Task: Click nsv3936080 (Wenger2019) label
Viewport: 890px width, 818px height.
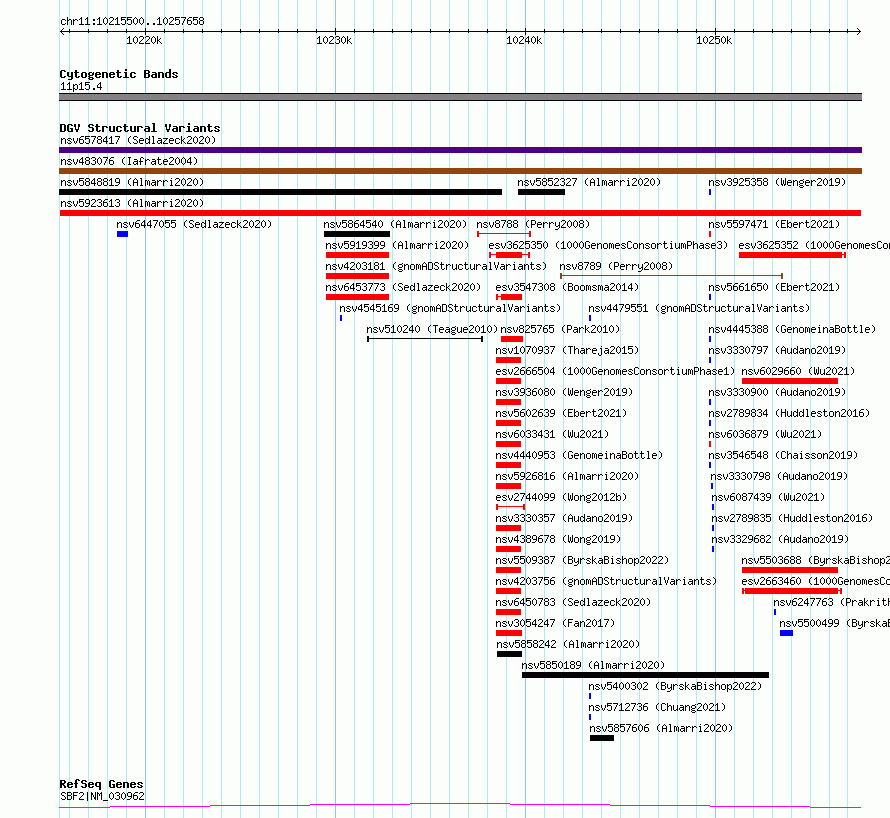Action: pos(564,392)
